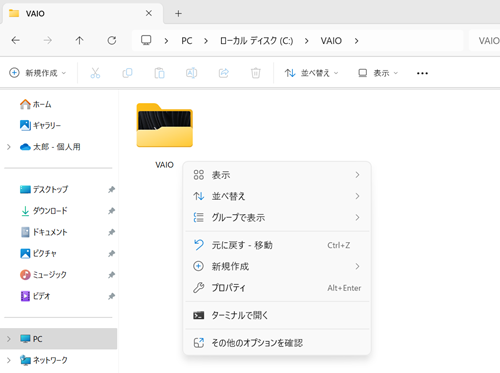Click pin icon next to ビデオ
This screenshot has width=500, height=373.
(111, 296)
